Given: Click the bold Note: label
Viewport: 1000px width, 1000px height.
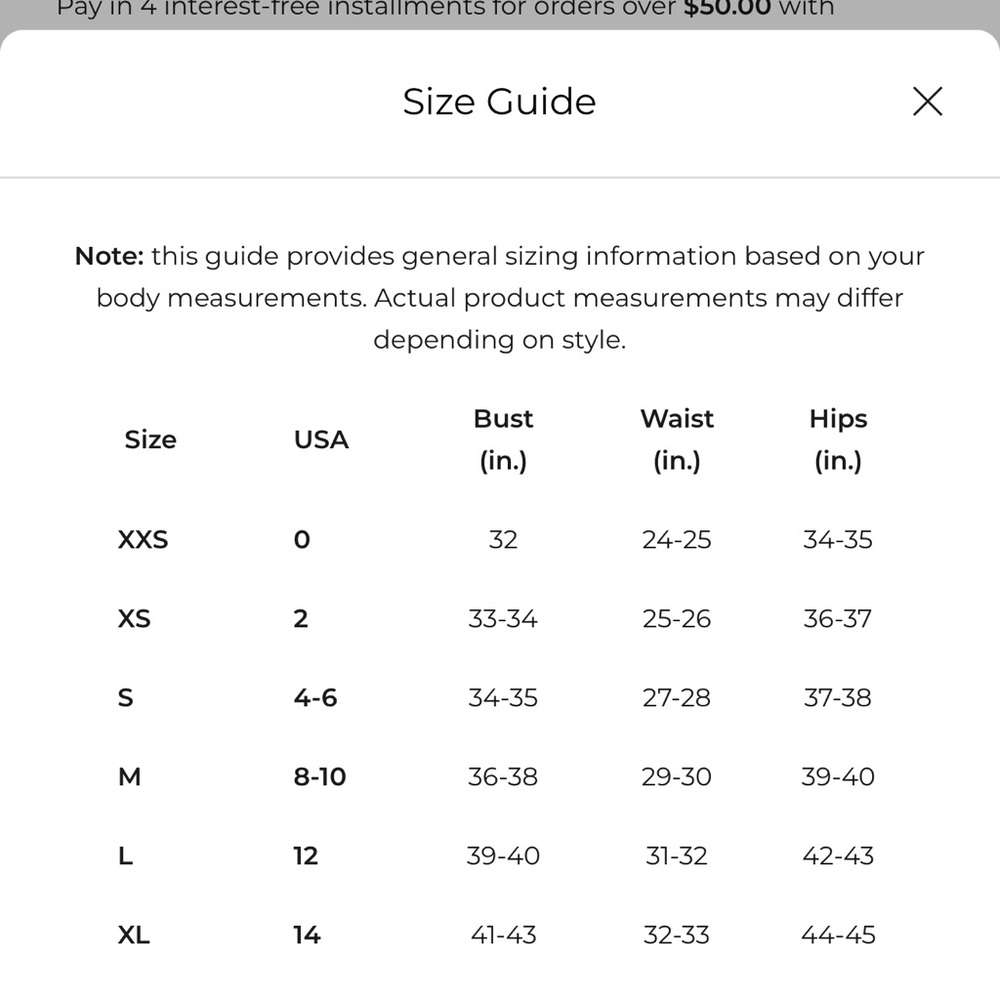Looking at the screenshot, I should 110,256.
